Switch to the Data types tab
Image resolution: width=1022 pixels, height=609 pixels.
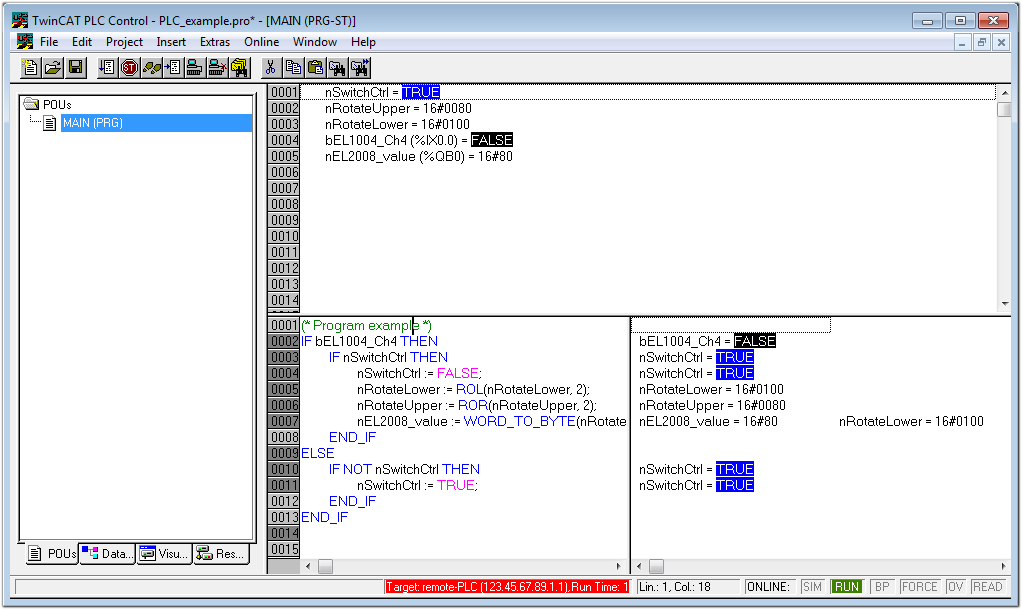(x=107, y=553)
